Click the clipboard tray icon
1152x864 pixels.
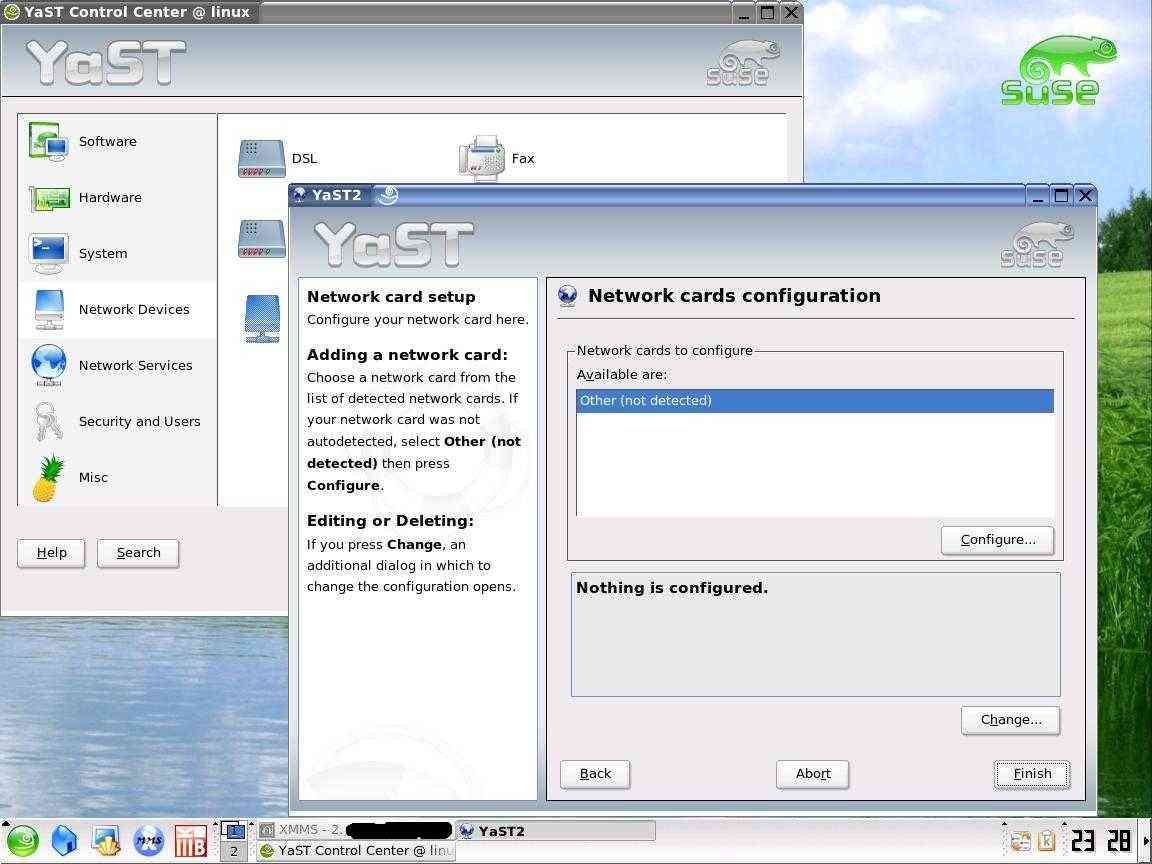tap(1020, 841)
